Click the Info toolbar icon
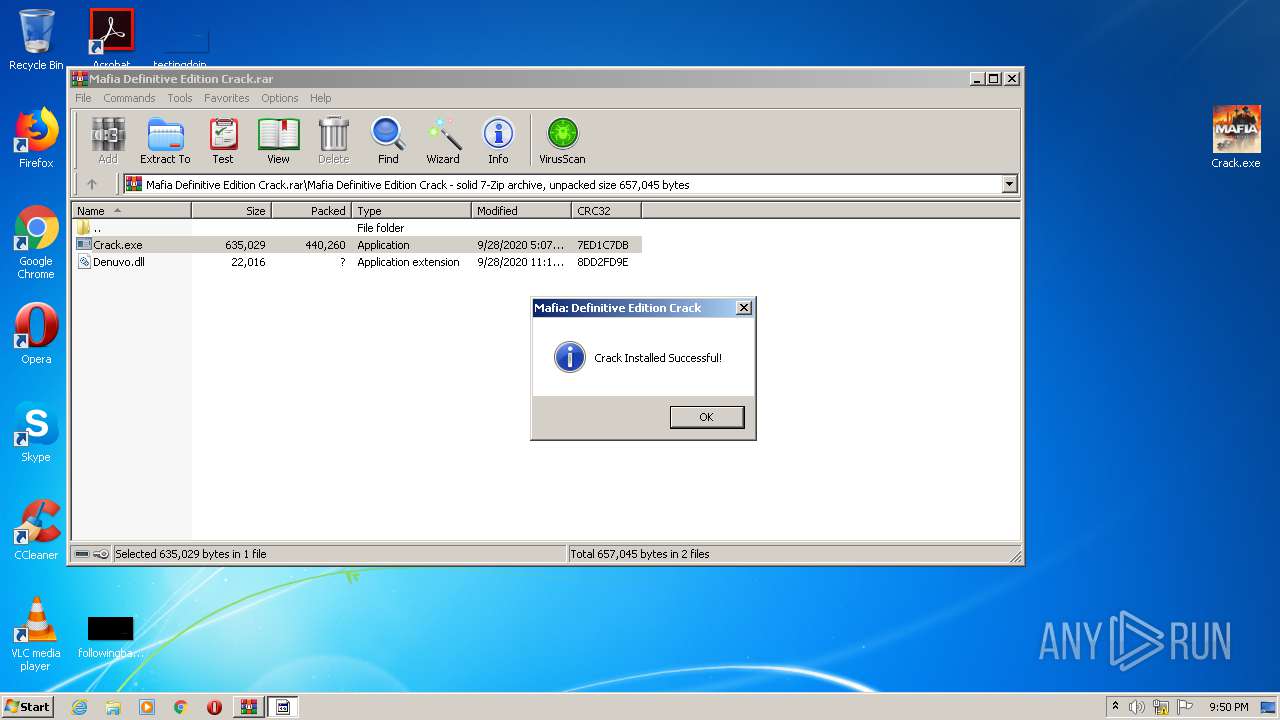 pos(498,141)
